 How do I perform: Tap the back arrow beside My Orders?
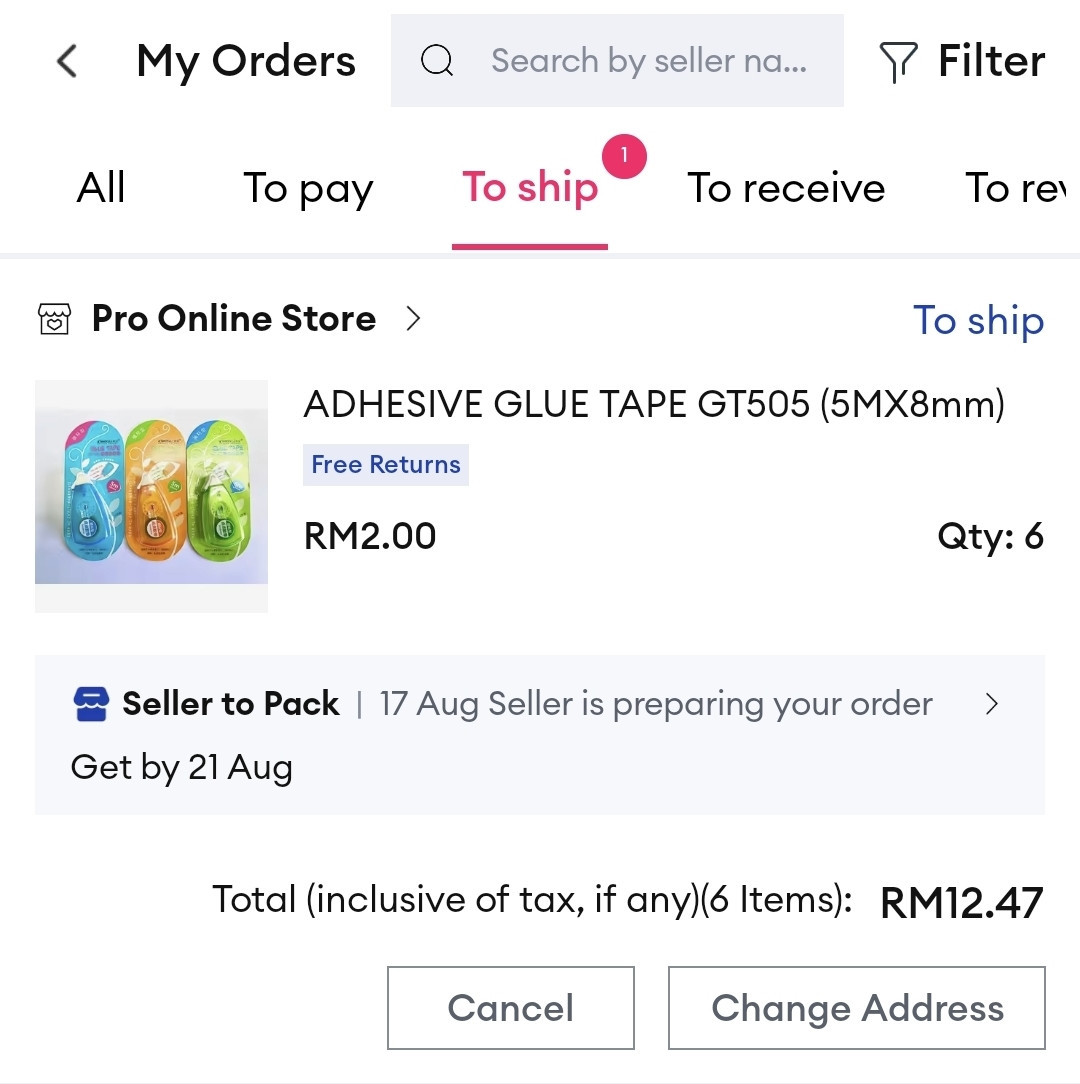[x=67, y=61]
